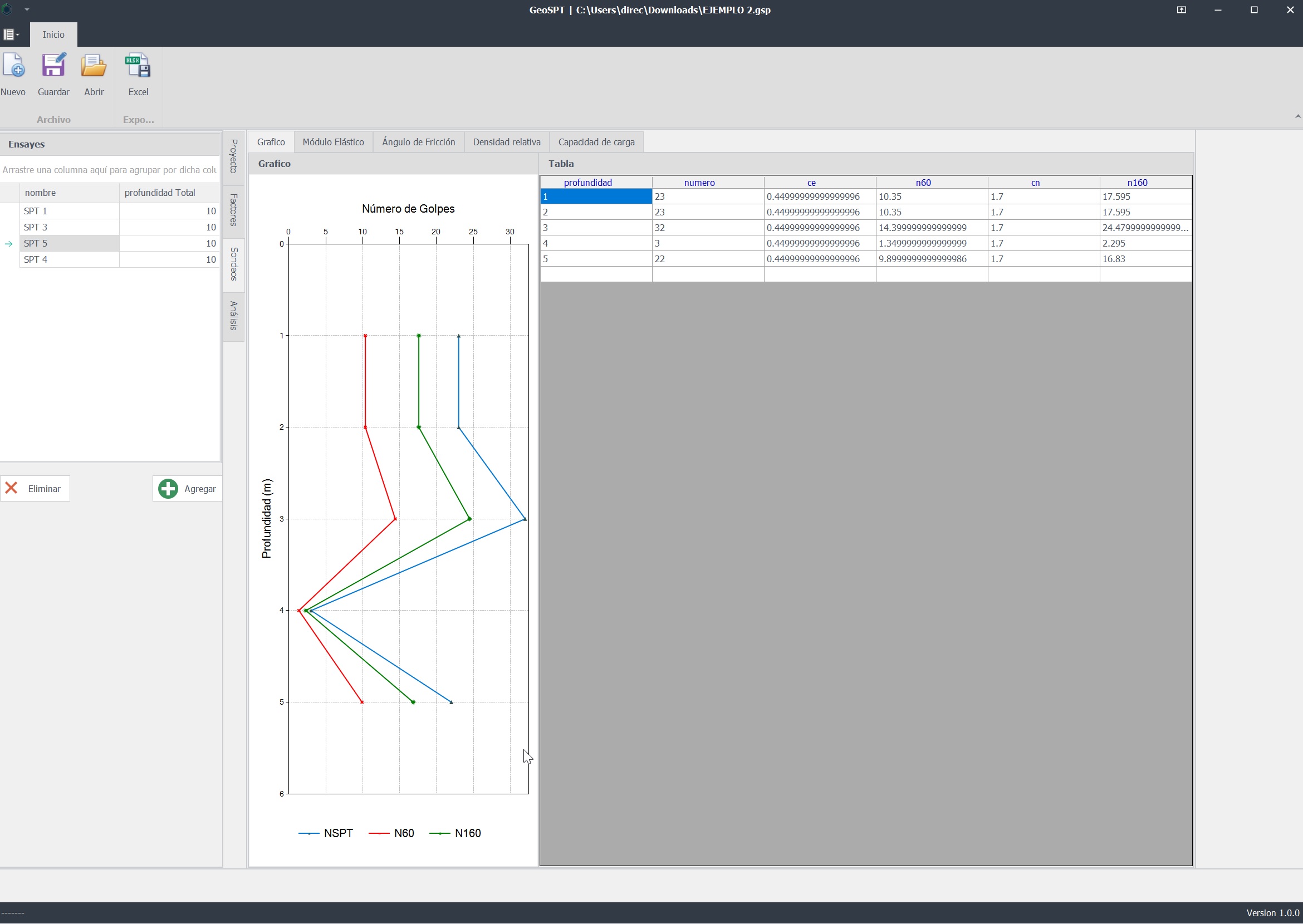Open the Capacidad de carga tab
This screenshot has width=1303, height=924.
pos(596,142)
